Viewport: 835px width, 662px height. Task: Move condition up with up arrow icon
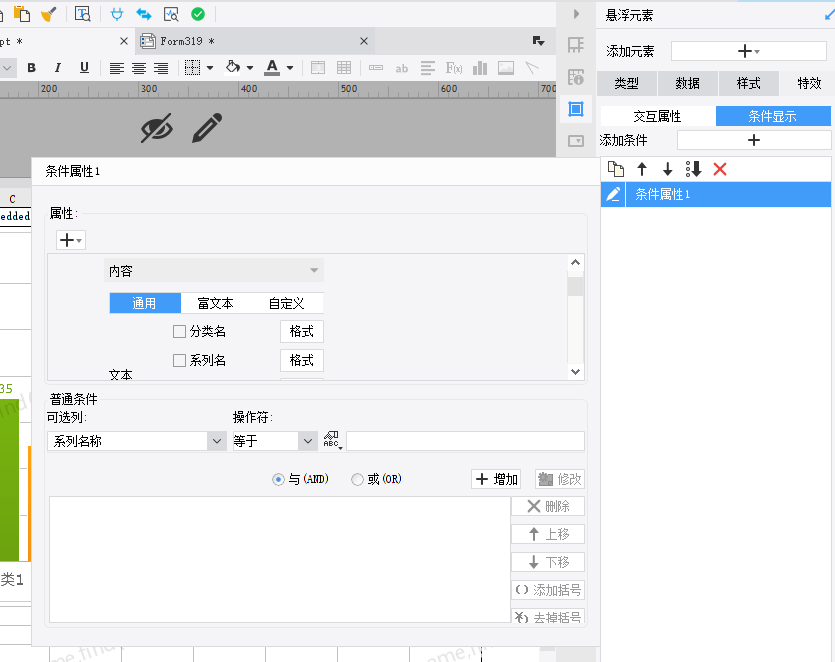tap(642, 169)
